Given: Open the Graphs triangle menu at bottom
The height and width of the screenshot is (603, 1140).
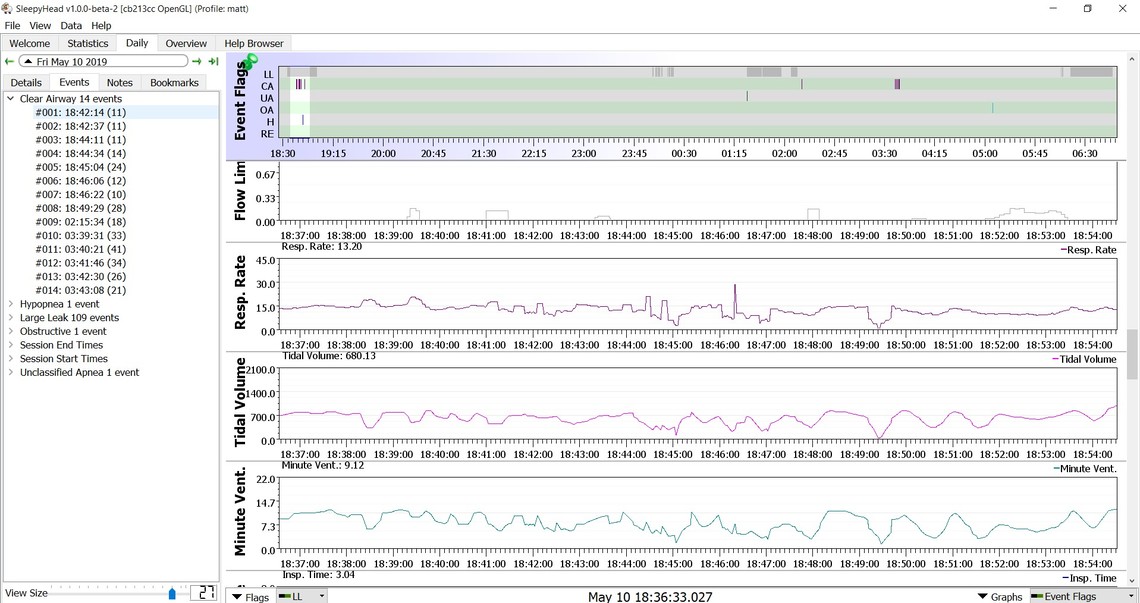Looking at the screenshot, I should pyautogui.click(x=1000, y=596).
